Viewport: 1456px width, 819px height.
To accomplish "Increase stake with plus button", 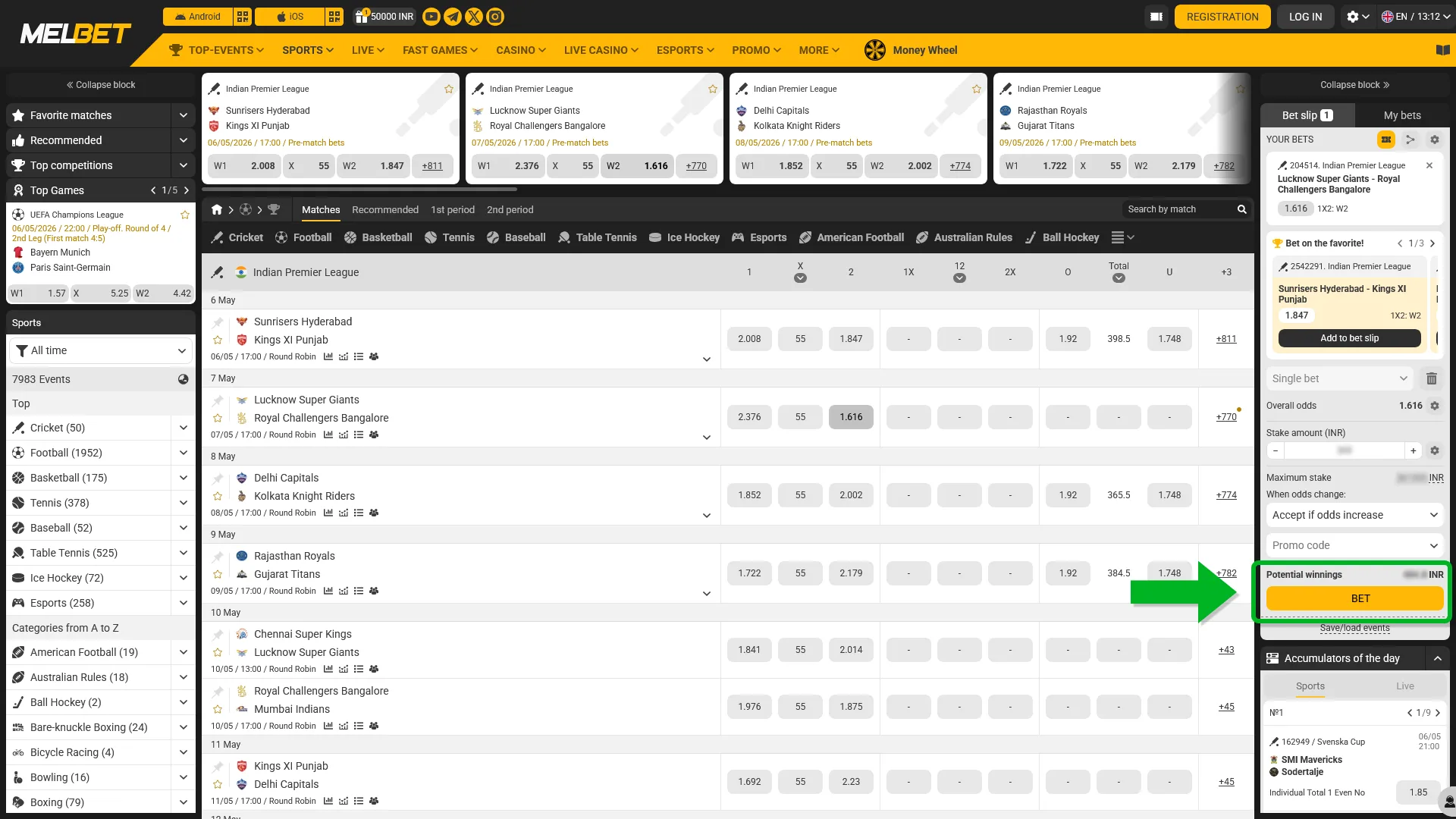I will (x=1414, y=450).
